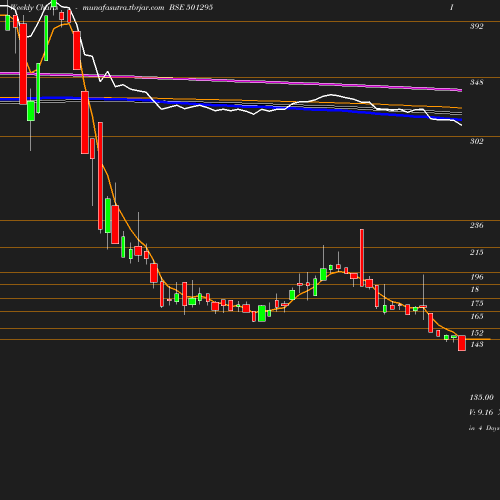Click the 143 price axis label
The width and height of the screenshot is (500, 500).
click(476, 344)
